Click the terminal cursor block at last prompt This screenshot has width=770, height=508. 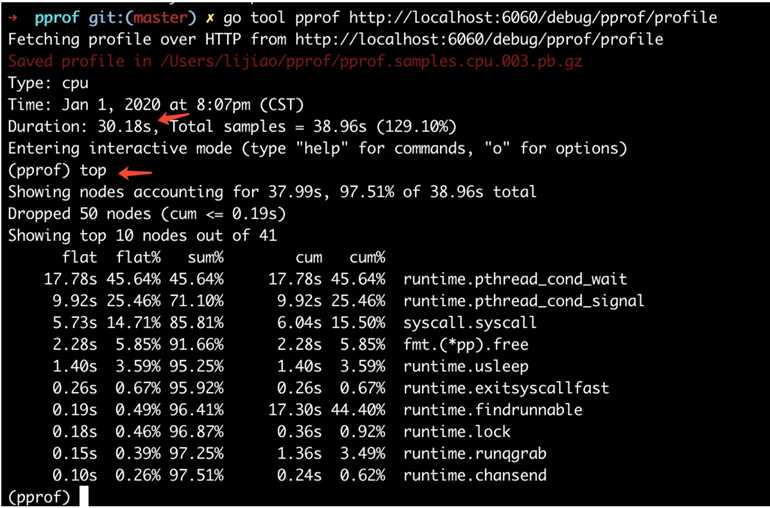point(86,497)
